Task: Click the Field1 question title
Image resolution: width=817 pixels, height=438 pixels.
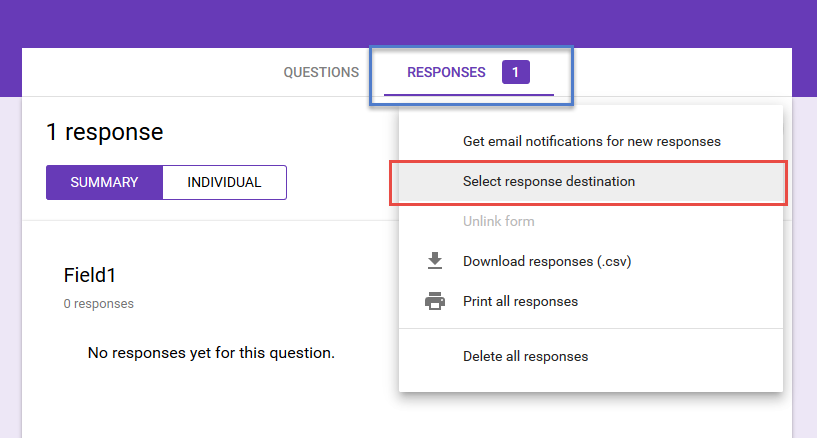Action: 97,275
